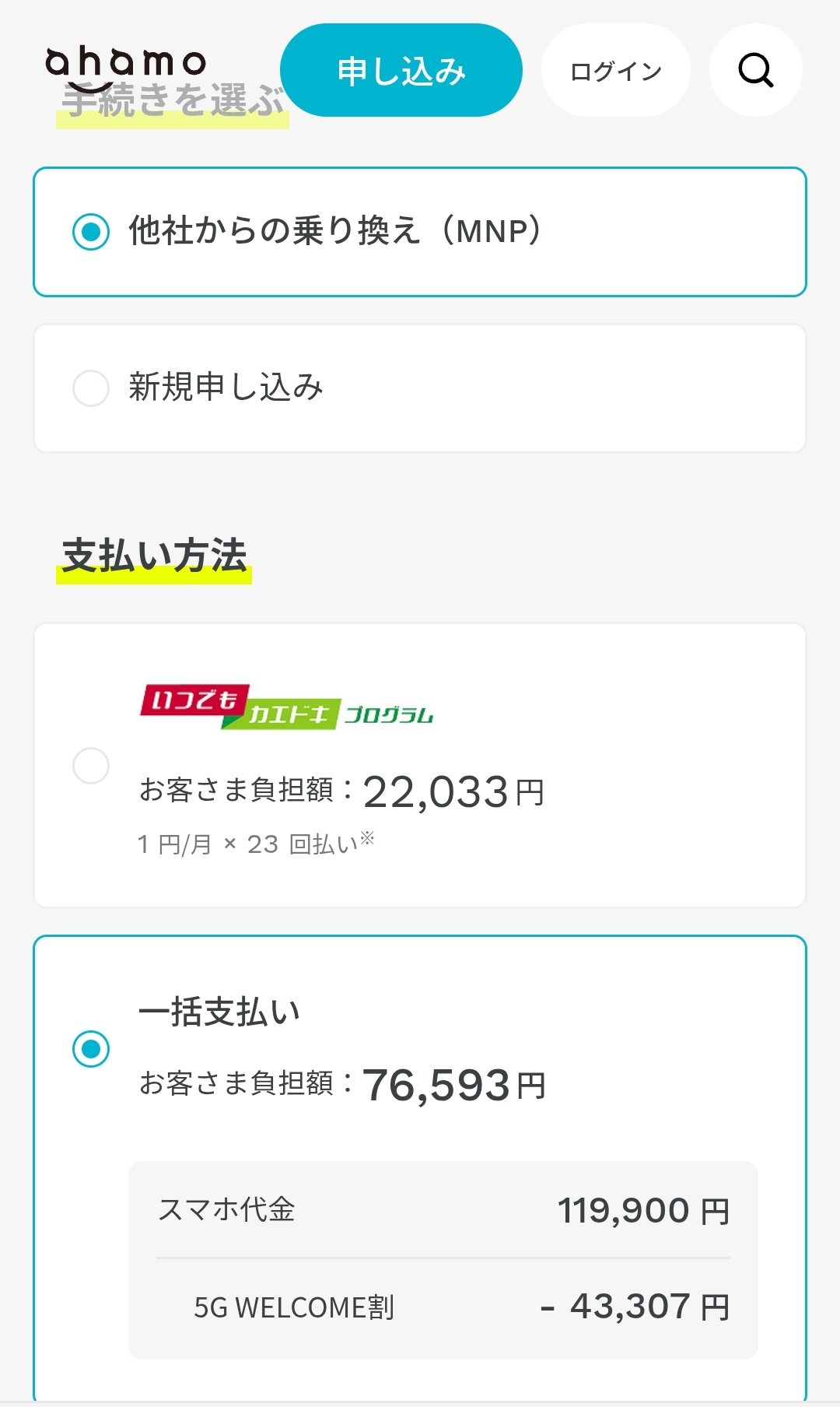Tap the 119,900 円 phone price value

tap(643, 1211)
